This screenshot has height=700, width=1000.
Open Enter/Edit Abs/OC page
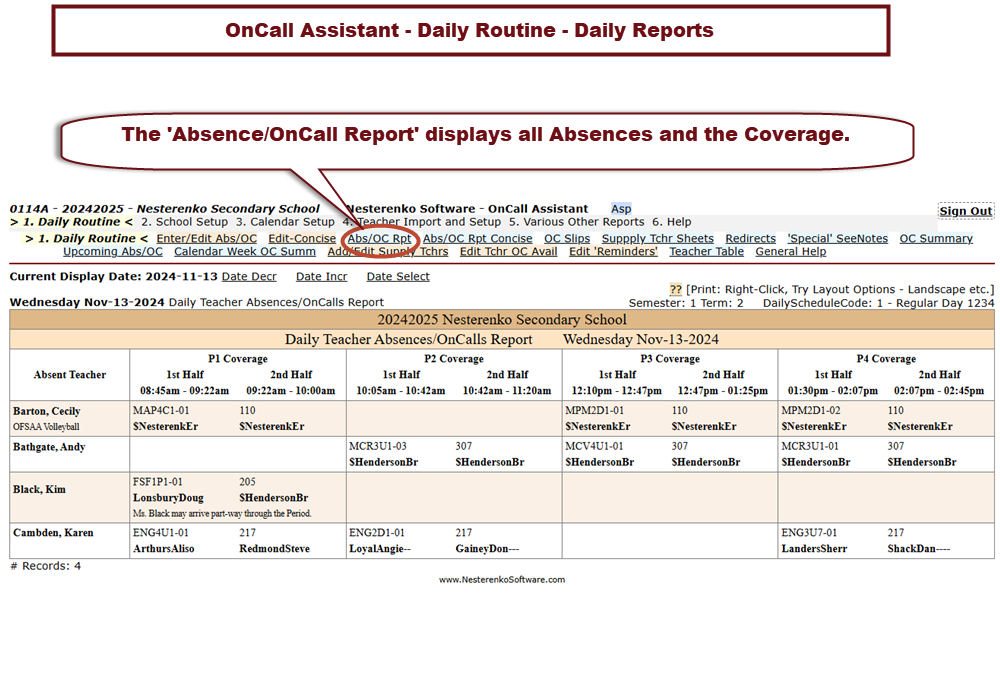206,239
